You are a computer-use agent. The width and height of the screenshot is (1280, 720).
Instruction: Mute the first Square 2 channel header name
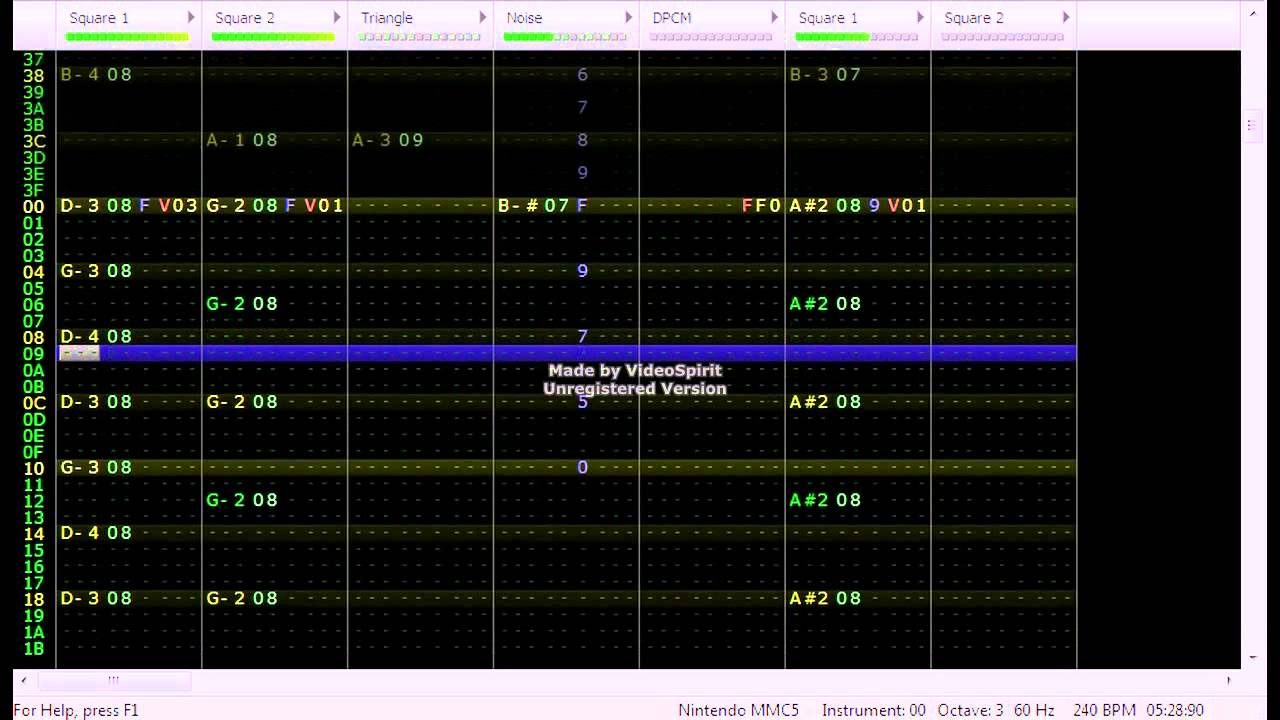(x=245, y=18)
